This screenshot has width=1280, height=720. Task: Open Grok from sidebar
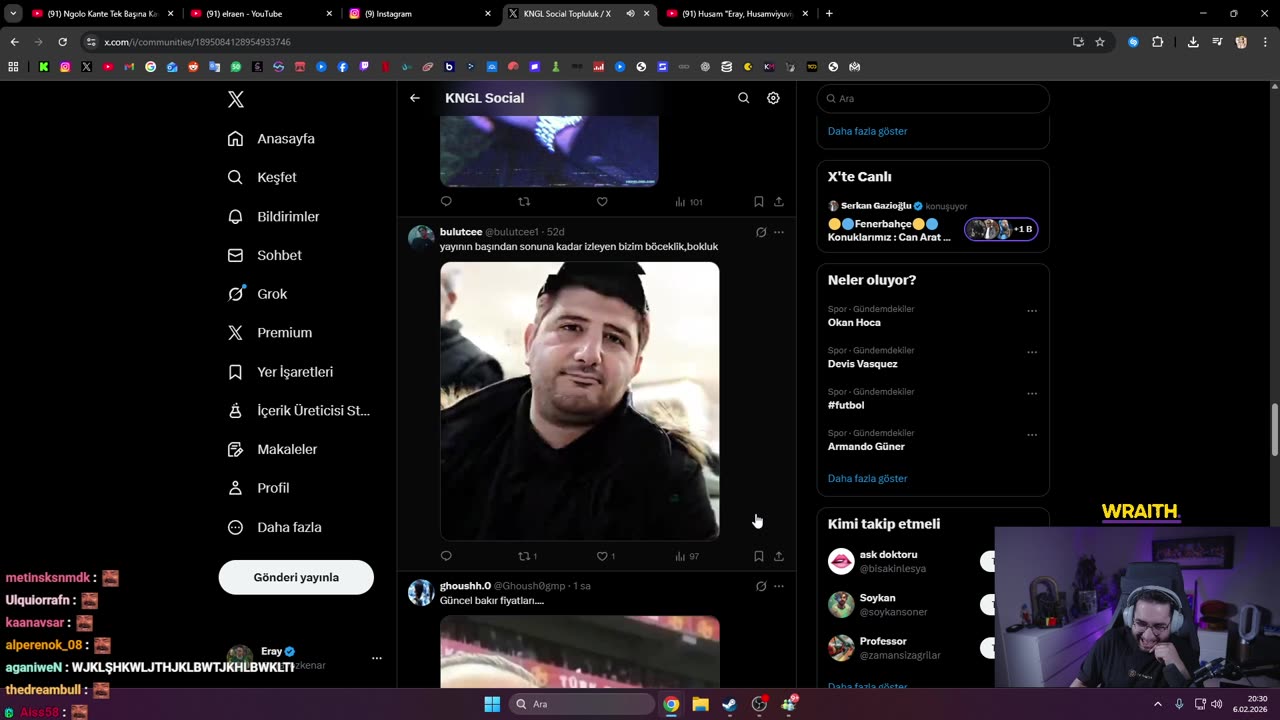point(257,294)
